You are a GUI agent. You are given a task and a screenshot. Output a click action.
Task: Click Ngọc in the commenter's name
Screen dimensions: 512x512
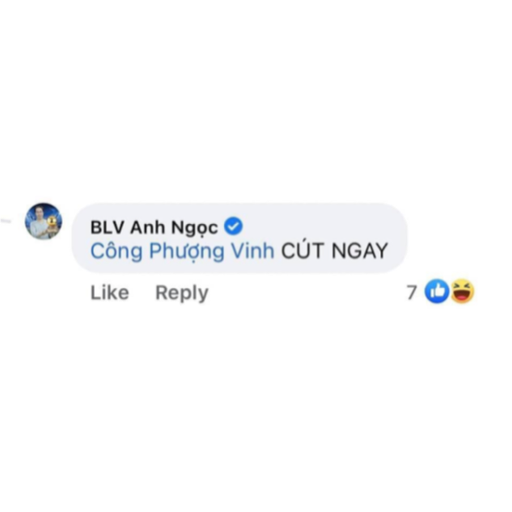[x=194, y=229]
